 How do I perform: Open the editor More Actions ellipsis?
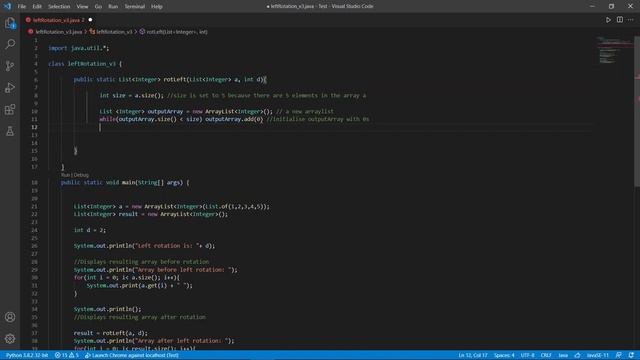[631, 20]
